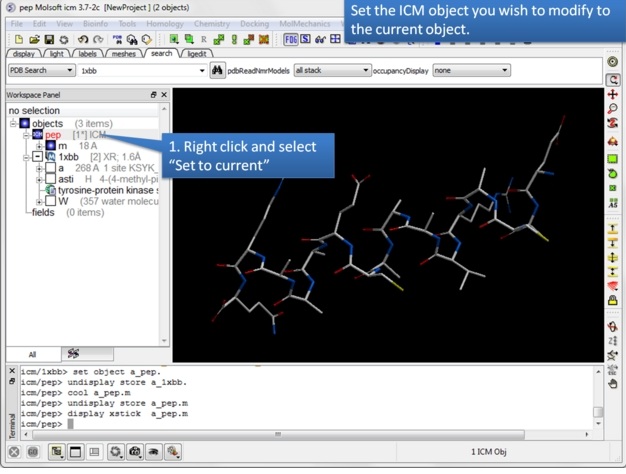Image resolution: width=626 pixels, height=474 pixels.
Task: Click the camera snapshot icon in bottom bar
Action: point(135,452)
